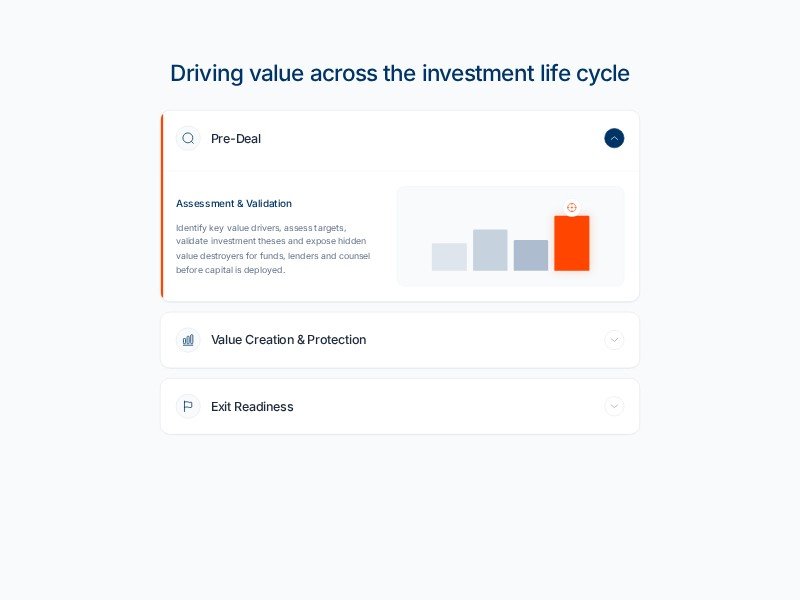Click the orange bar in the chart
Viewport: 800px width, 600px height.
572,243
